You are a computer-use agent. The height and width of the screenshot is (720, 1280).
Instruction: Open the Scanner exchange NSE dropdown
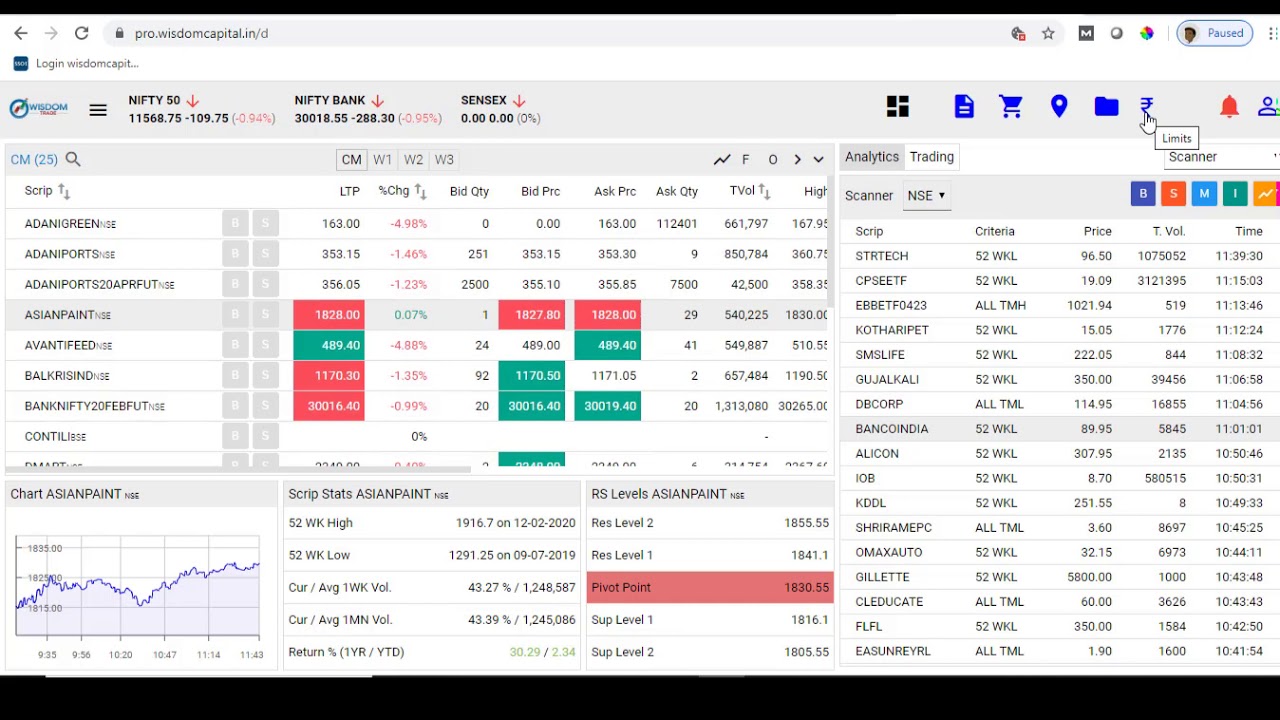pyautogui.click(x=926, y=196)
